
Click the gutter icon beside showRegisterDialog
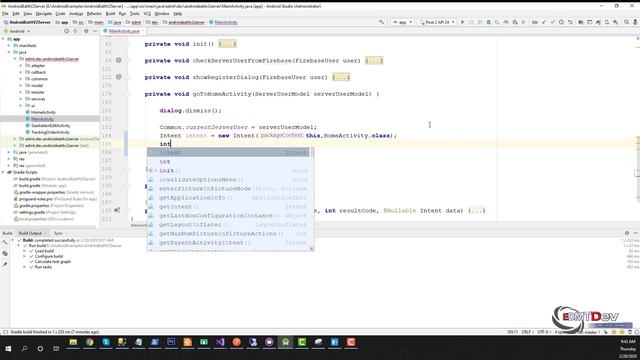pos(118,77)
